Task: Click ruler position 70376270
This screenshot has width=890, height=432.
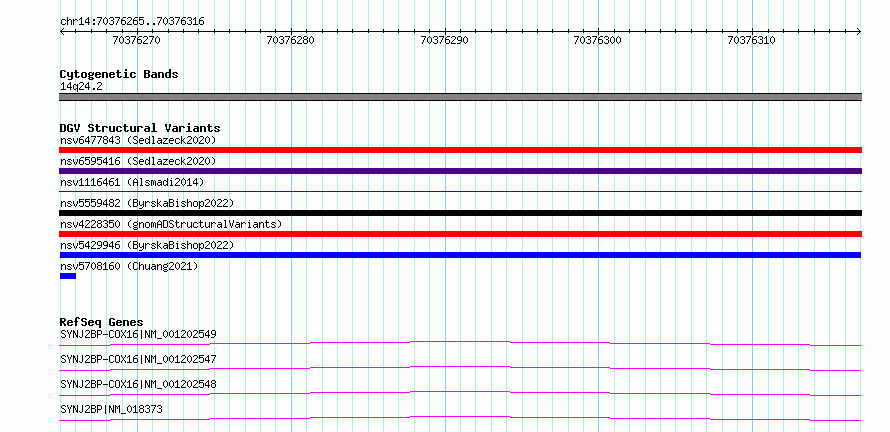Action: click(137, 40)
